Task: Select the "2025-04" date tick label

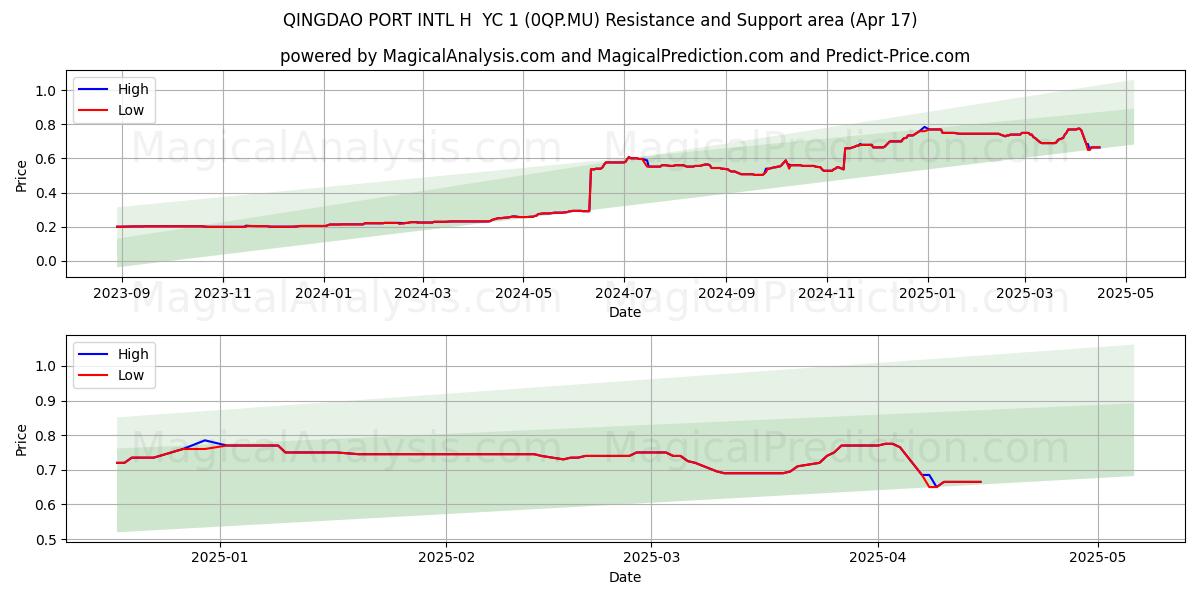Action: 878,558
